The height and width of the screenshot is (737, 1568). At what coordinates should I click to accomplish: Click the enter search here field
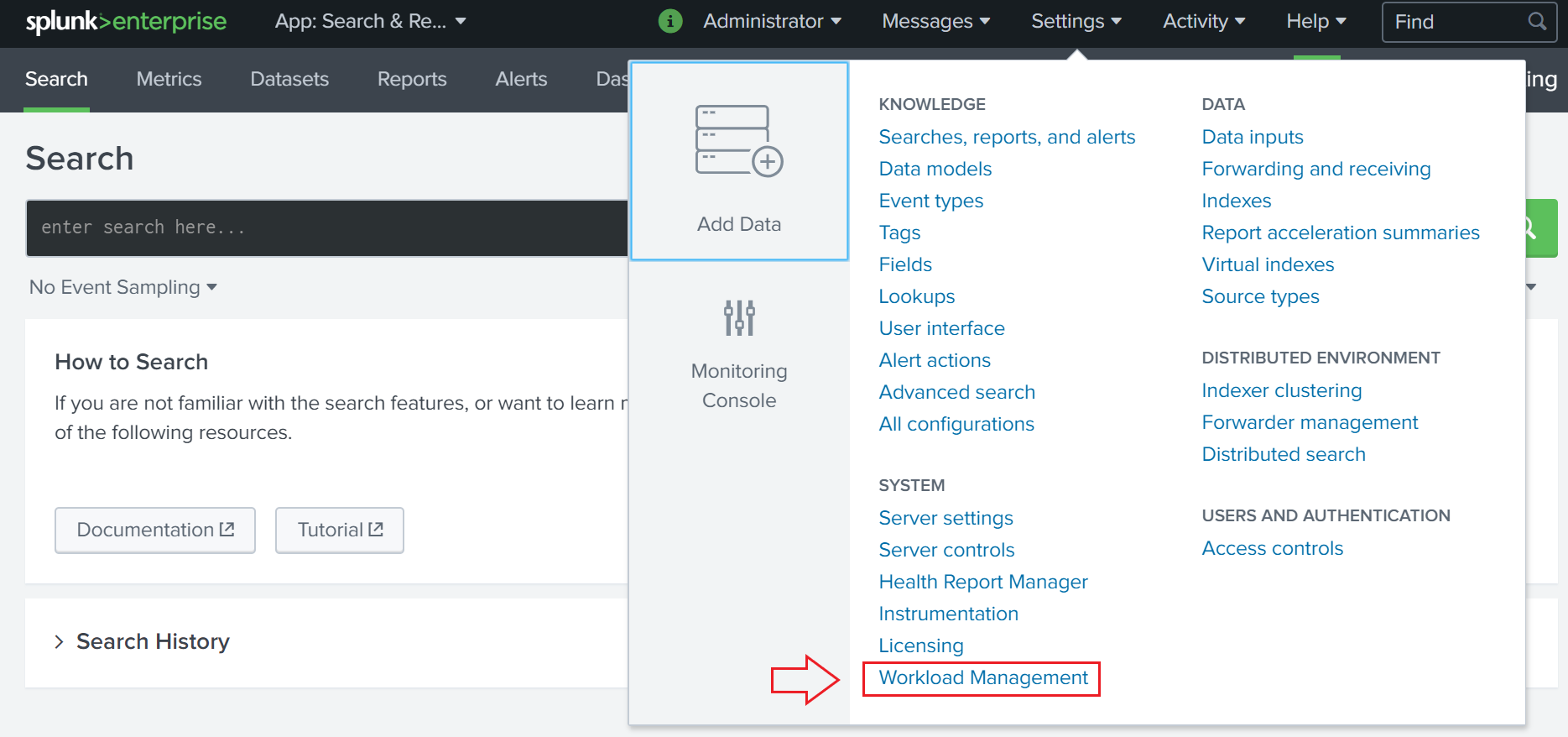click(x=327, y=227)
